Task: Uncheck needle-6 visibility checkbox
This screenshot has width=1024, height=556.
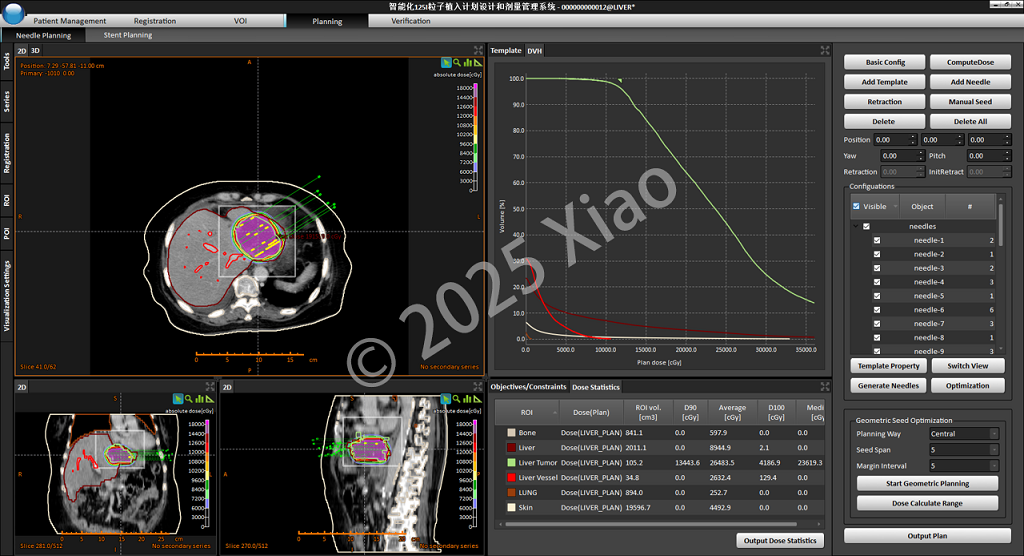Action: pos(877,310)
